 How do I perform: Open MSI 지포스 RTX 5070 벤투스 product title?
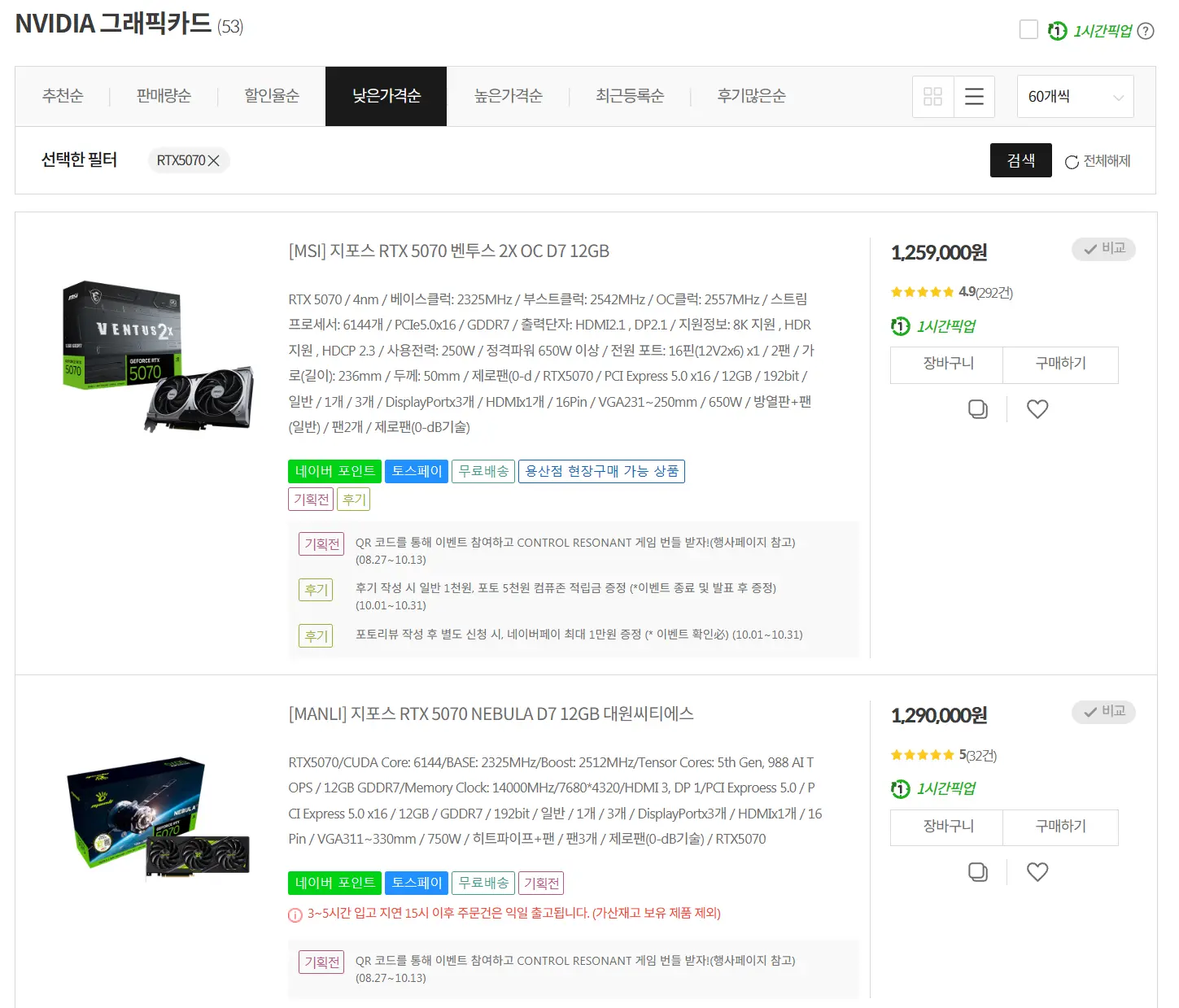coord(449,251)
